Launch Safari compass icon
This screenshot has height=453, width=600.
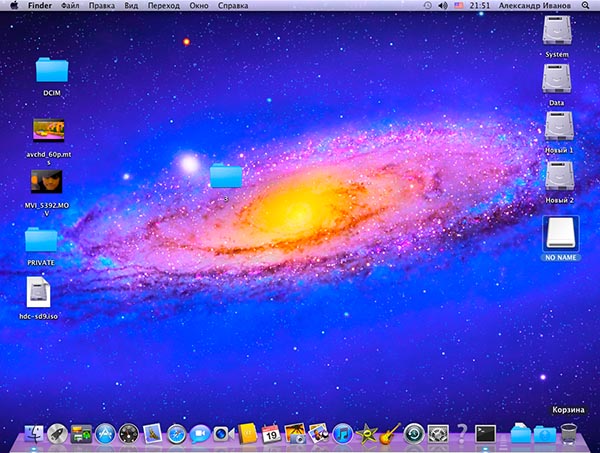[176, 434]
